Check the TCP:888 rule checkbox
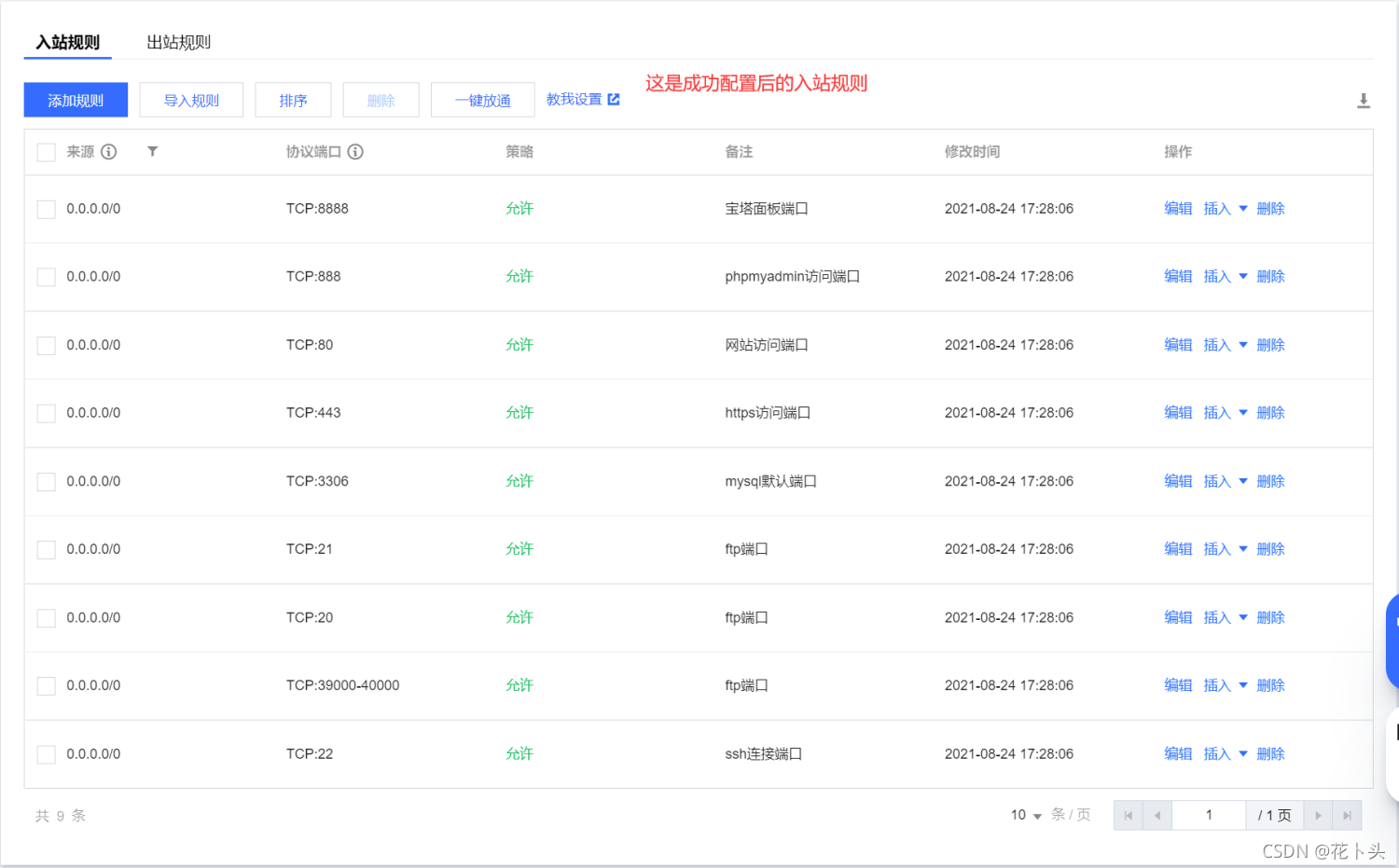The width and height of the screenshot is (1399, 868). 46,277
